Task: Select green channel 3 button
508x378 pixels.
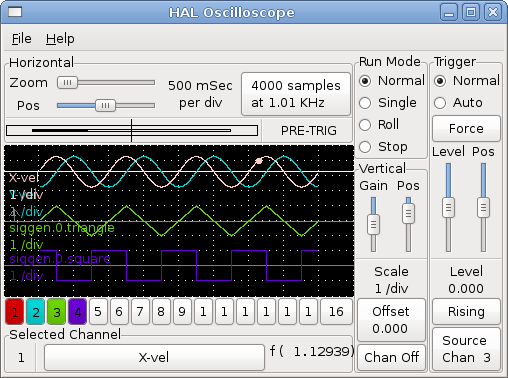Action: point(57,312)
